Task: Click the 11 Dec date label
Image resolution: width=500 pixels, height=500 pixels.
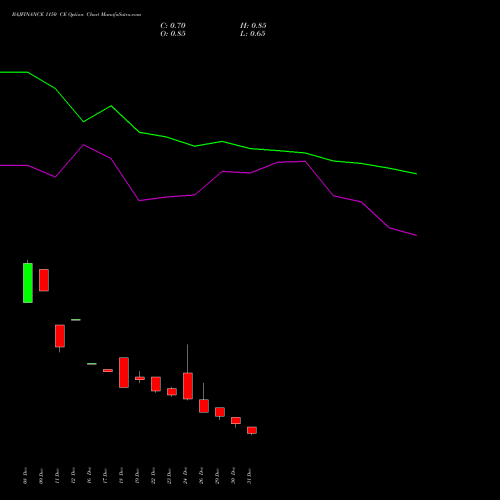Action: pos(58,476)
